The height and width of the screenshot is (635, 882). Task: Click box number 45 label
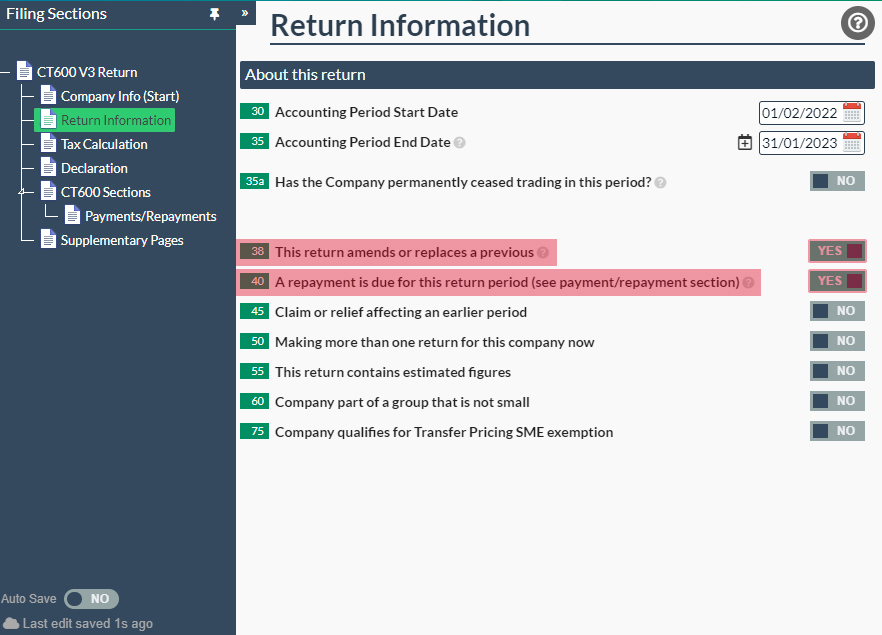point(254,311)
